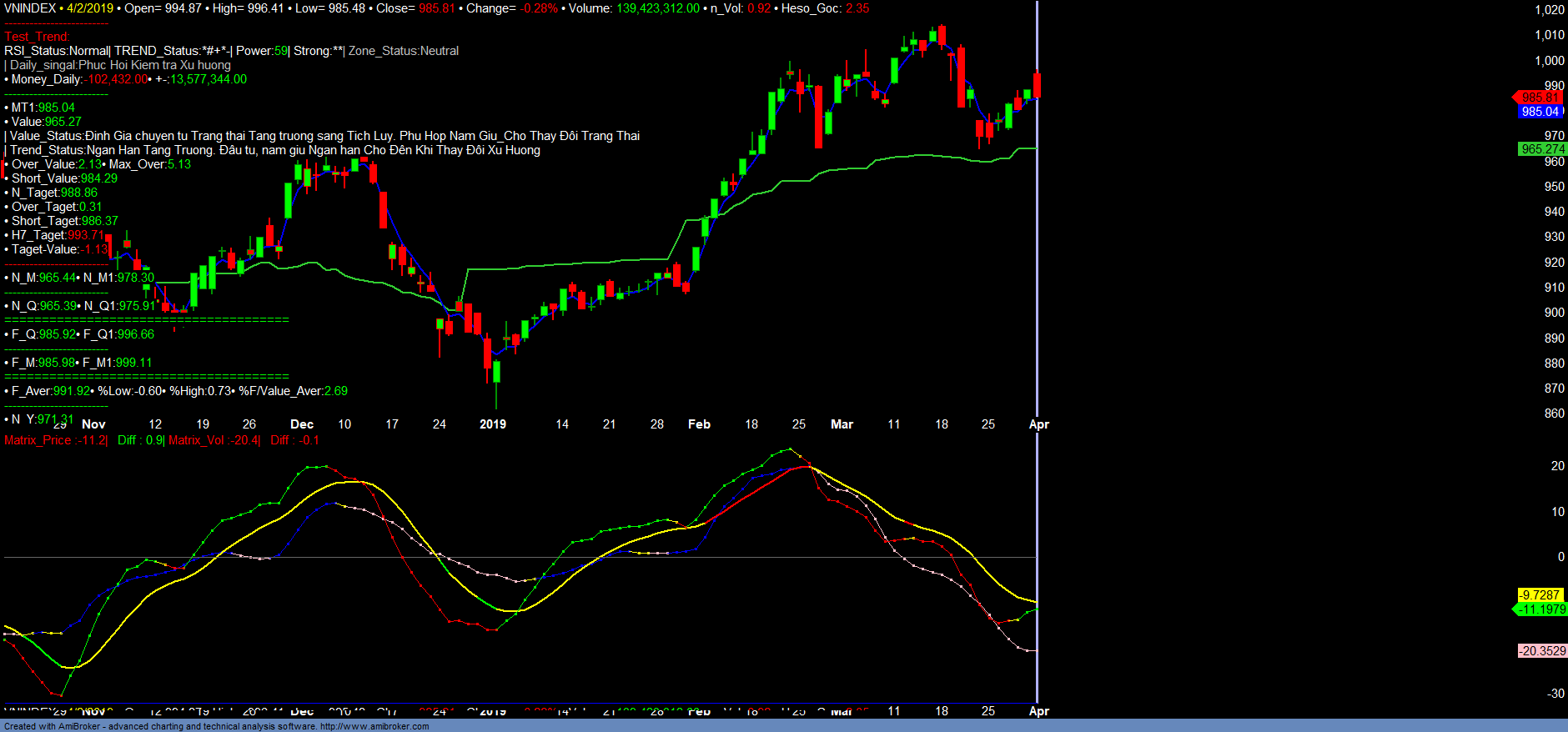The width and height of the screenshot is (1568, 732).
Task: Click the last red candlestick at April
Action: [1037, 85]
